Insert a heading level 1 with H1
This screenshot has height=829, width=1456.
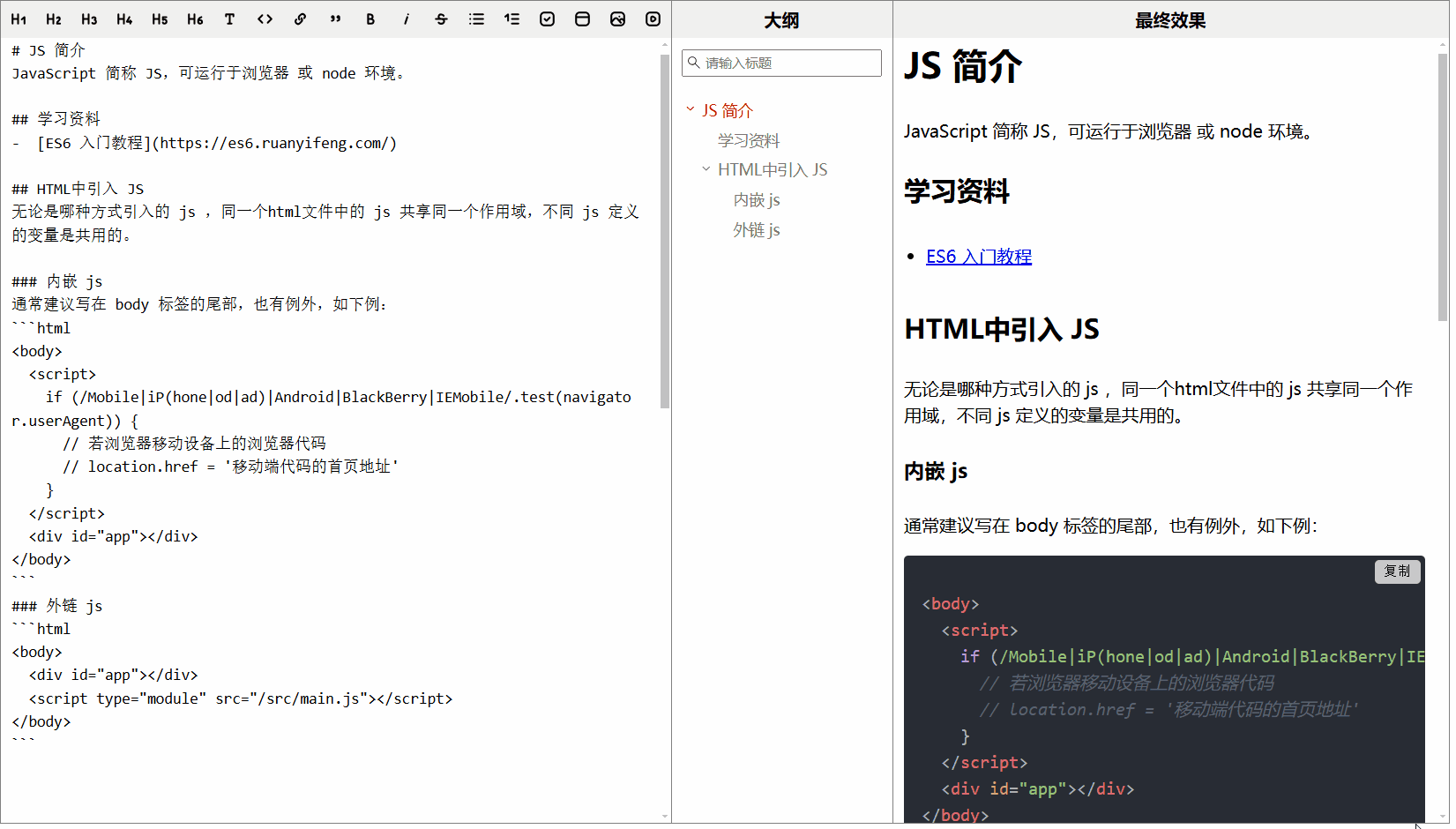(x=19, y=19)
